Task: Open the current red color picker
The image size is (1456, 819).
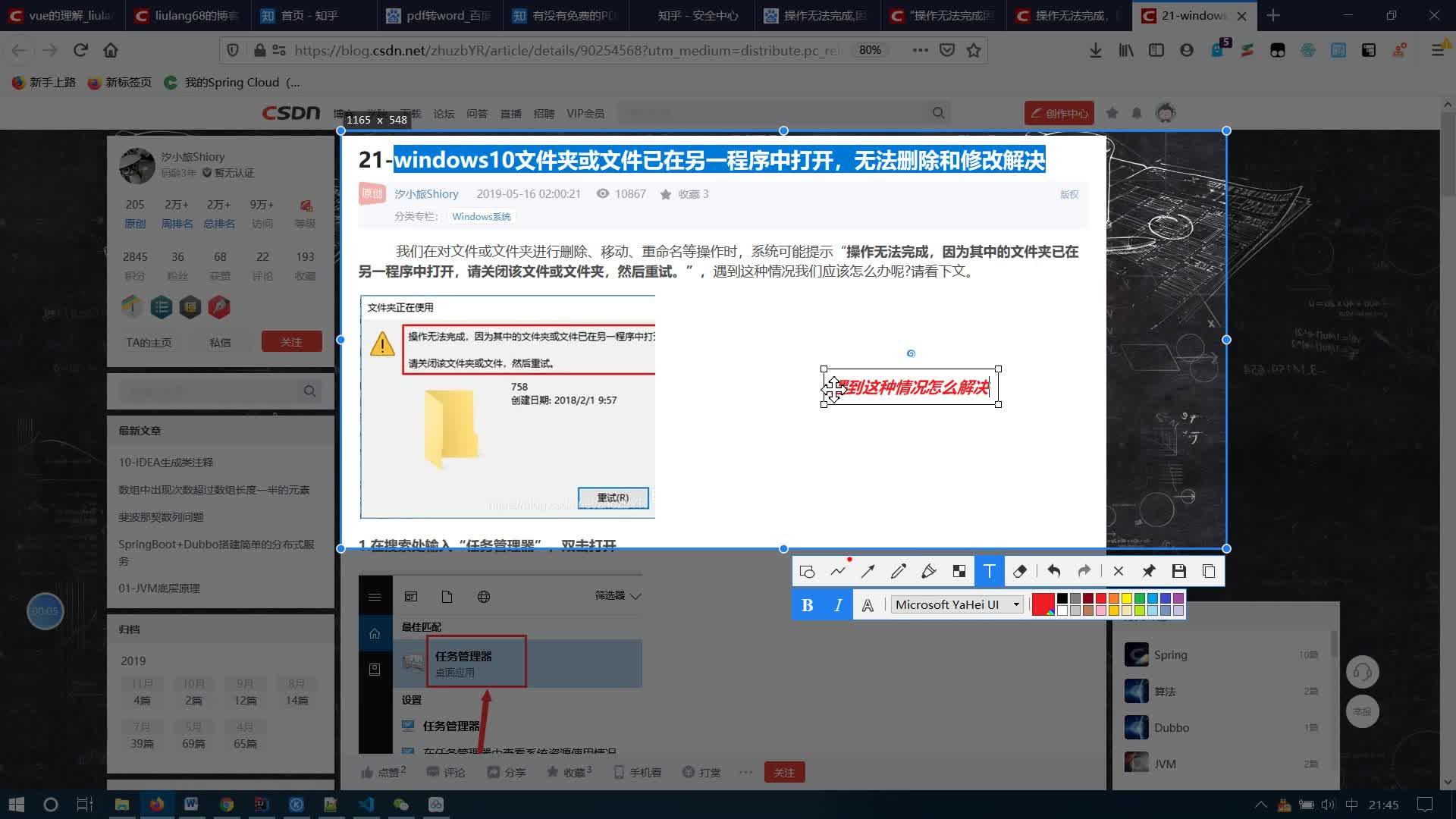Action: [1043, 604]
